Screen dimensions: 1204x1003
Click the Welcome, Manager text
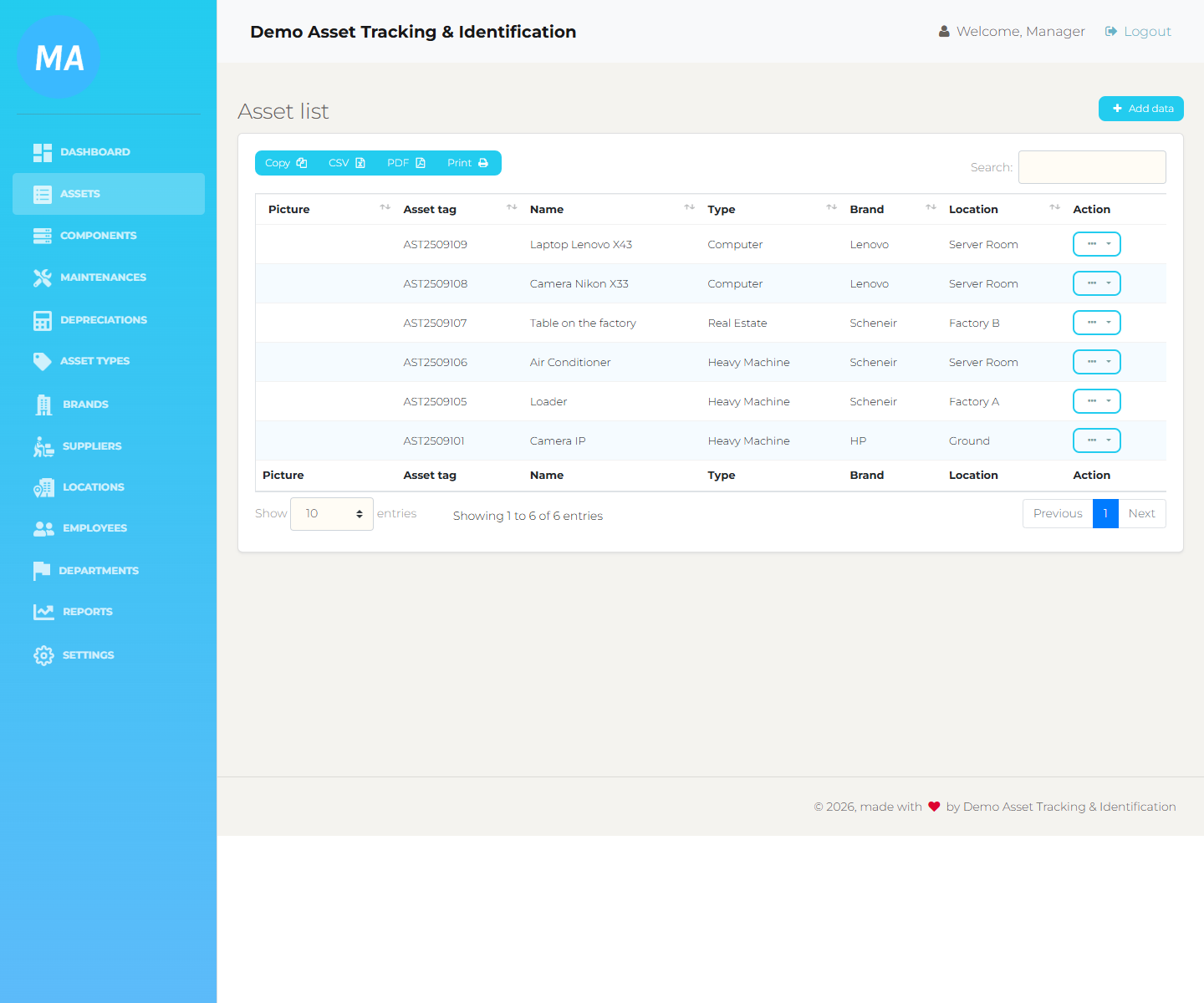1021,32
